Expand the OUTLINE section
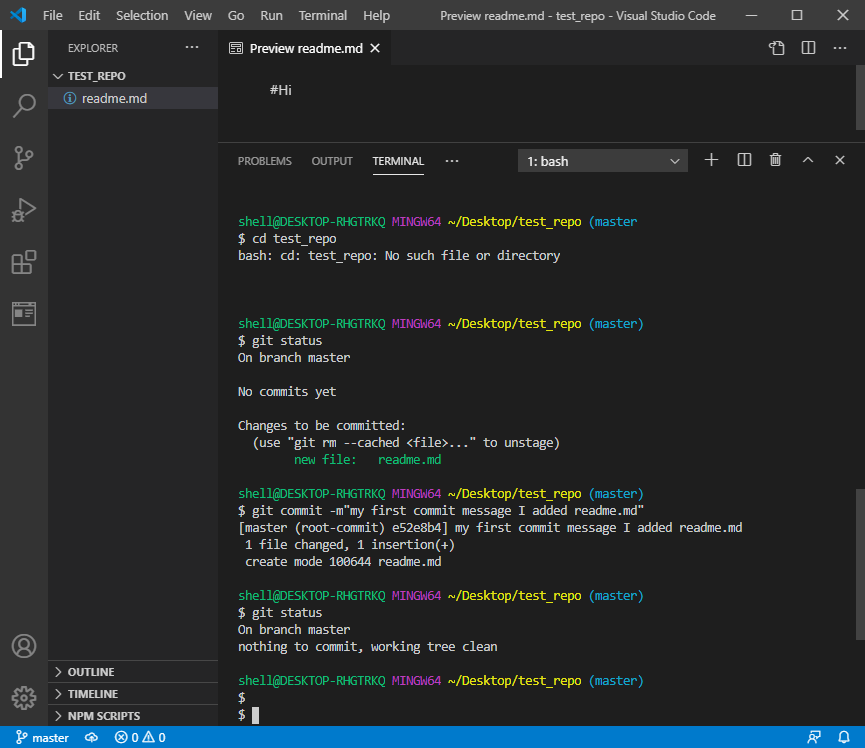The height and width of the screenshot is (748, 865). 133,672
